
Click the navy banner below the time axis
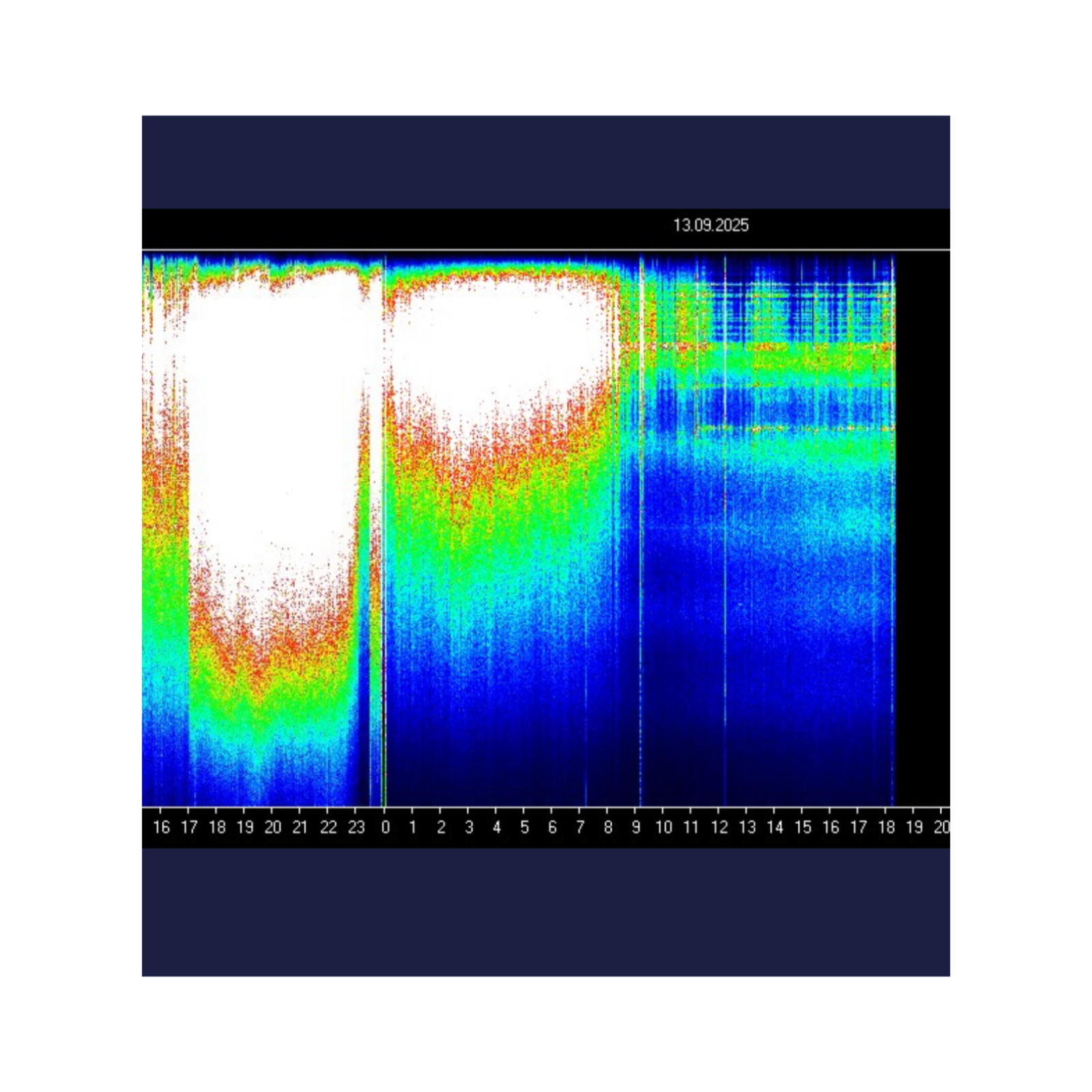coord(546,913)
